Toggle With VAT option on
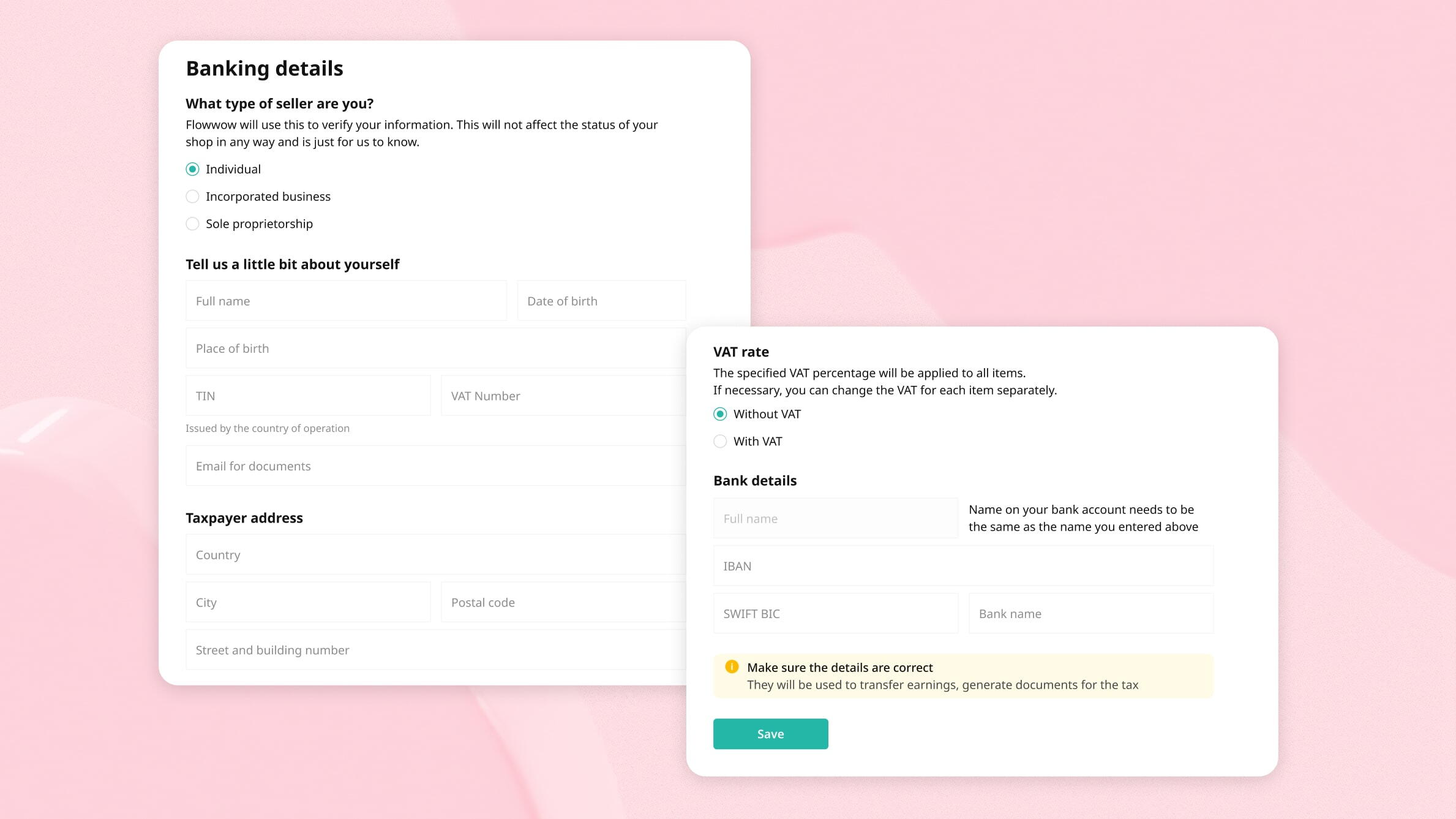Viewport: 1456px width, 819px height. 719,441
